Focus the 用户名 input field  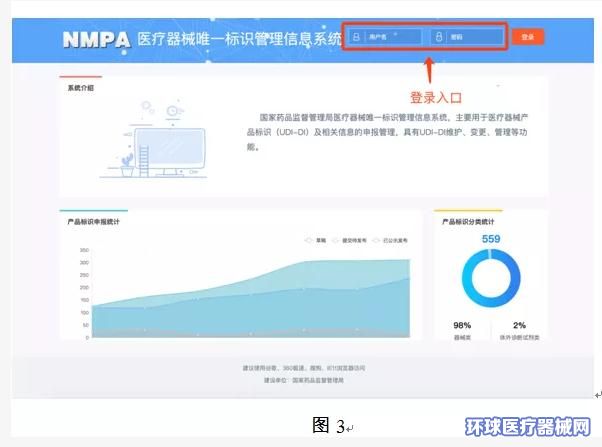pyautogui.click(x=386, y=38)
